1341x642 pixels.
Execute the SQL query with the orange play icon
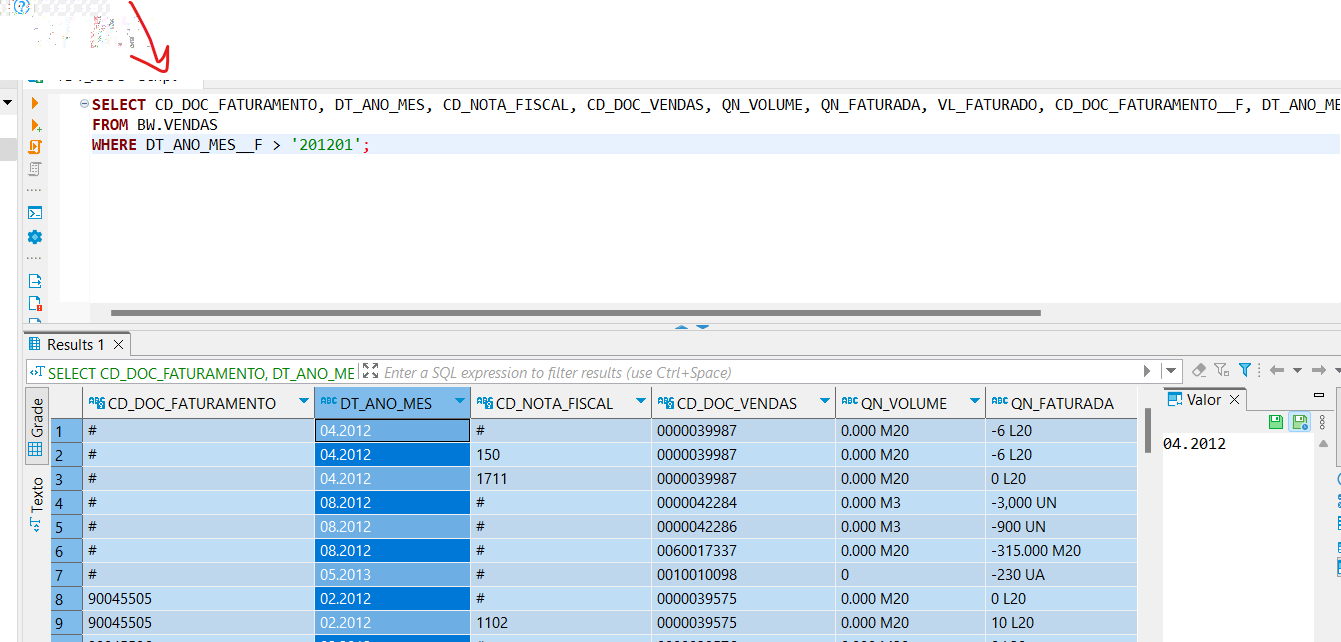[35, 103]
